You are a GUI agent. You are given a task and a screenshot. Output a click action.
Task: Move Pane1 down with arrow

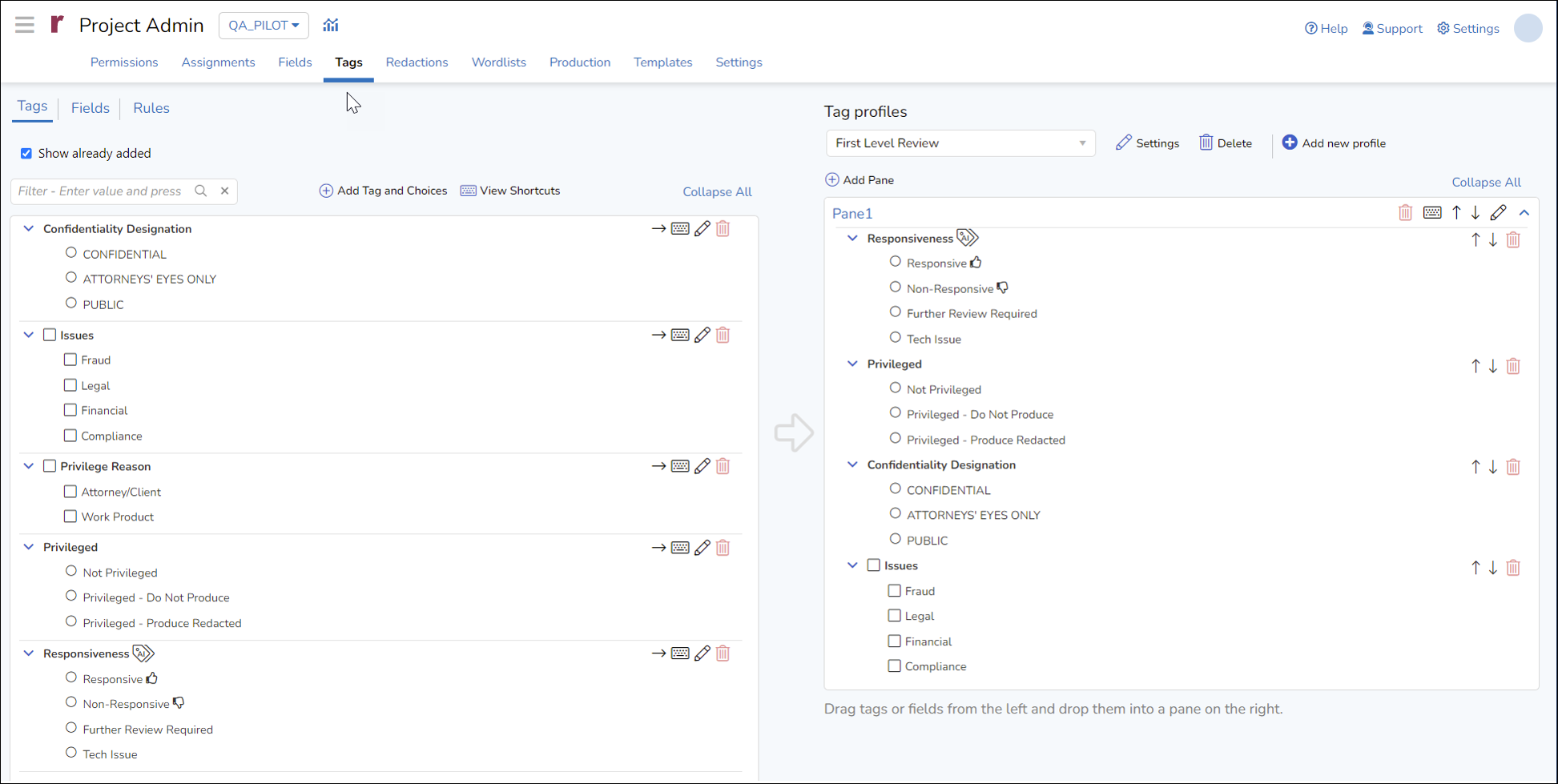1475,212
